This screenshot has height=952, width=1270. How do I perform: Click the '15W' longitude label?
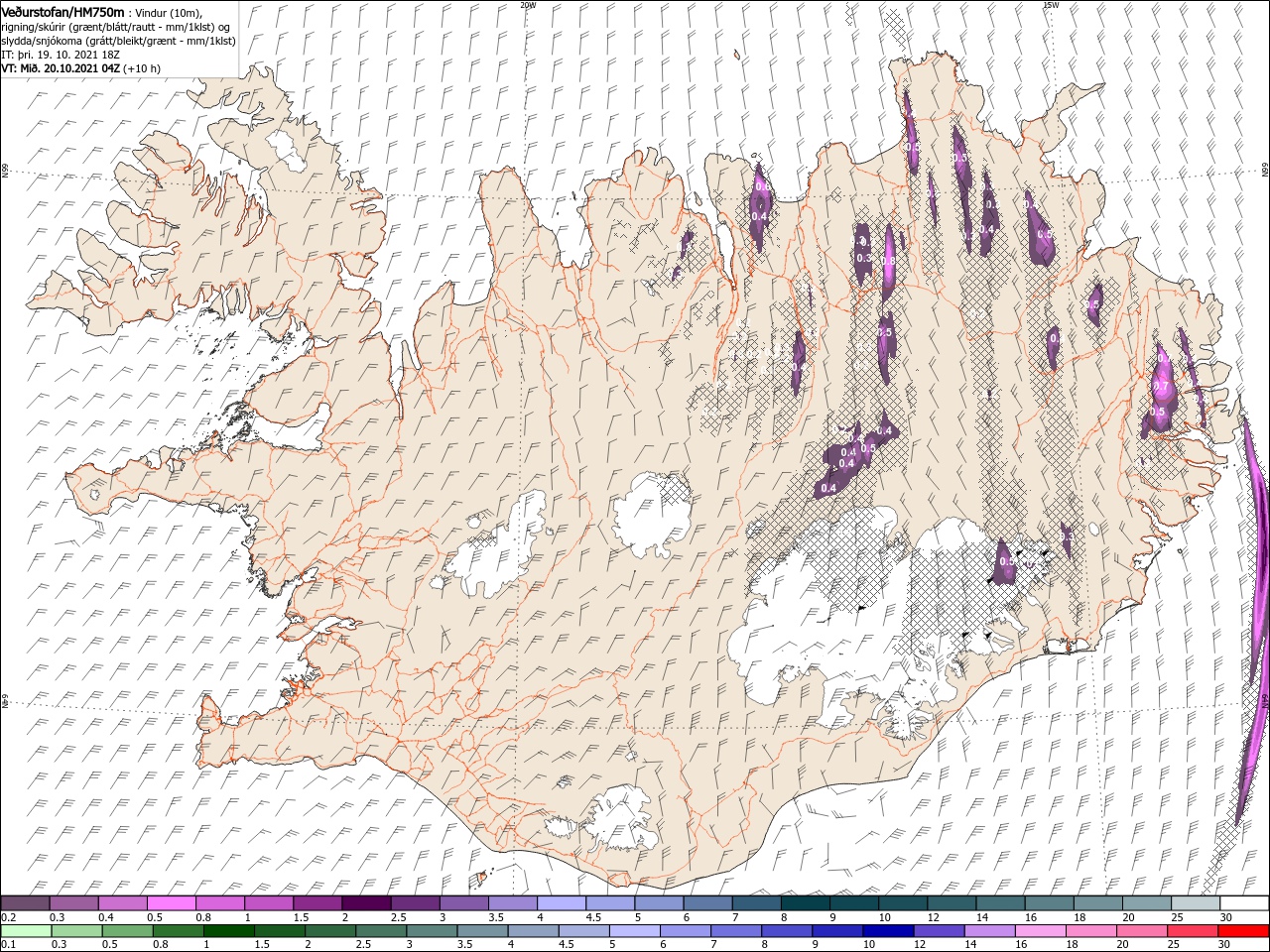click(1051, 5)
